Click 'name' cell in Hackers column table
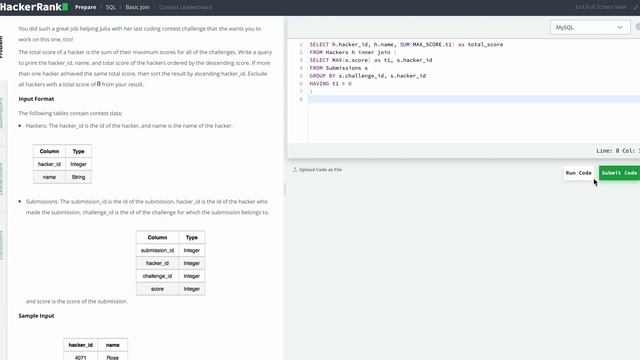The width and height of the screenshot is (640, 360). pyautogui.click(x=49, y=177)
